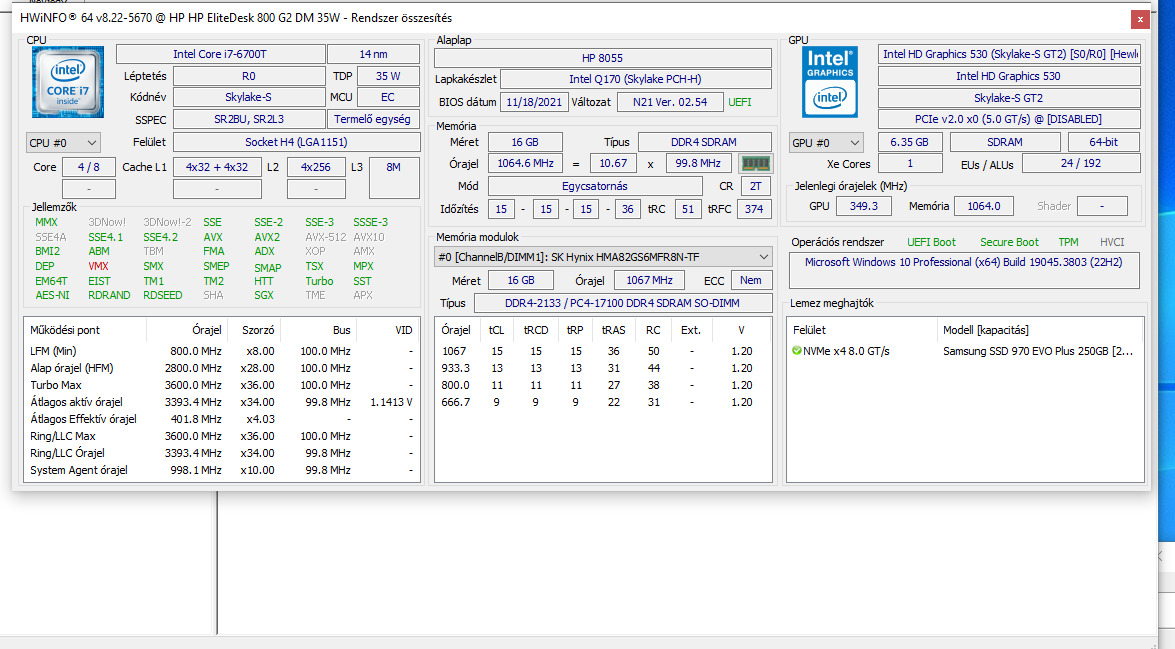The height and width of the screenshot is (649, 1175).
Task: Click the Turbo Max row in operating points
Action: [x=222, y=385]
